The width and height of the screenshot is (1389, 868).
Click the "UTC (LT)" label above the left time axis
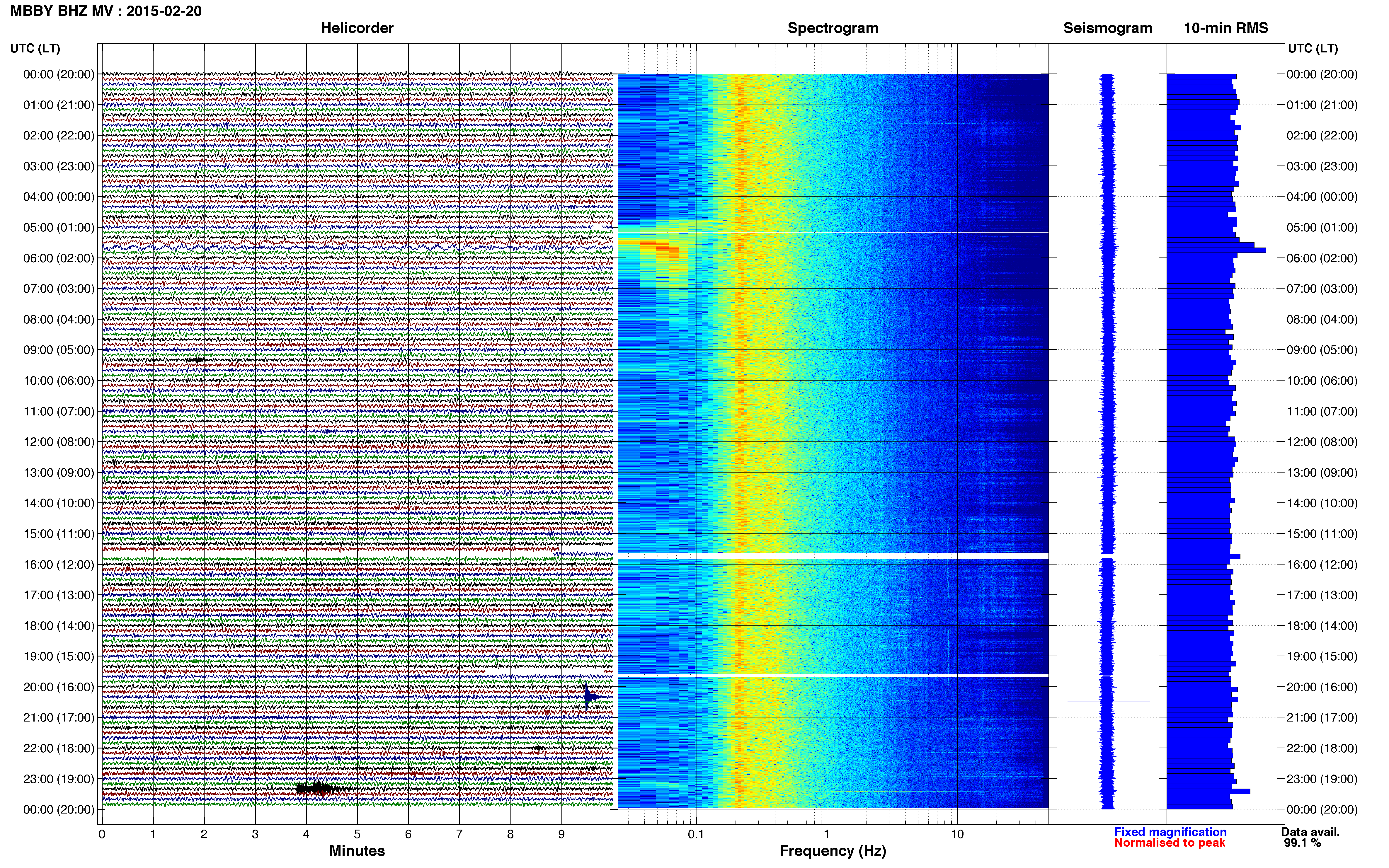point(35,48)
